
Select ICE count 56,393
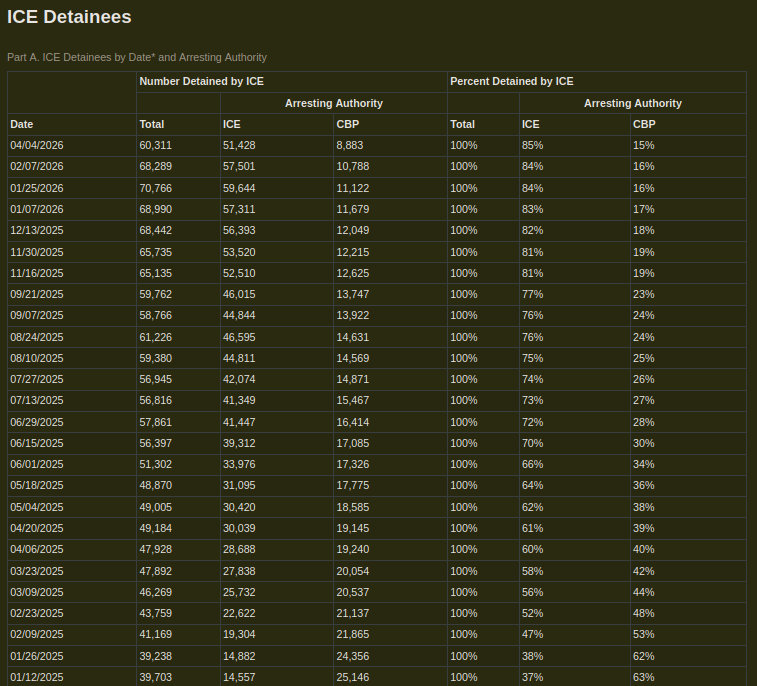coord(239,230)
